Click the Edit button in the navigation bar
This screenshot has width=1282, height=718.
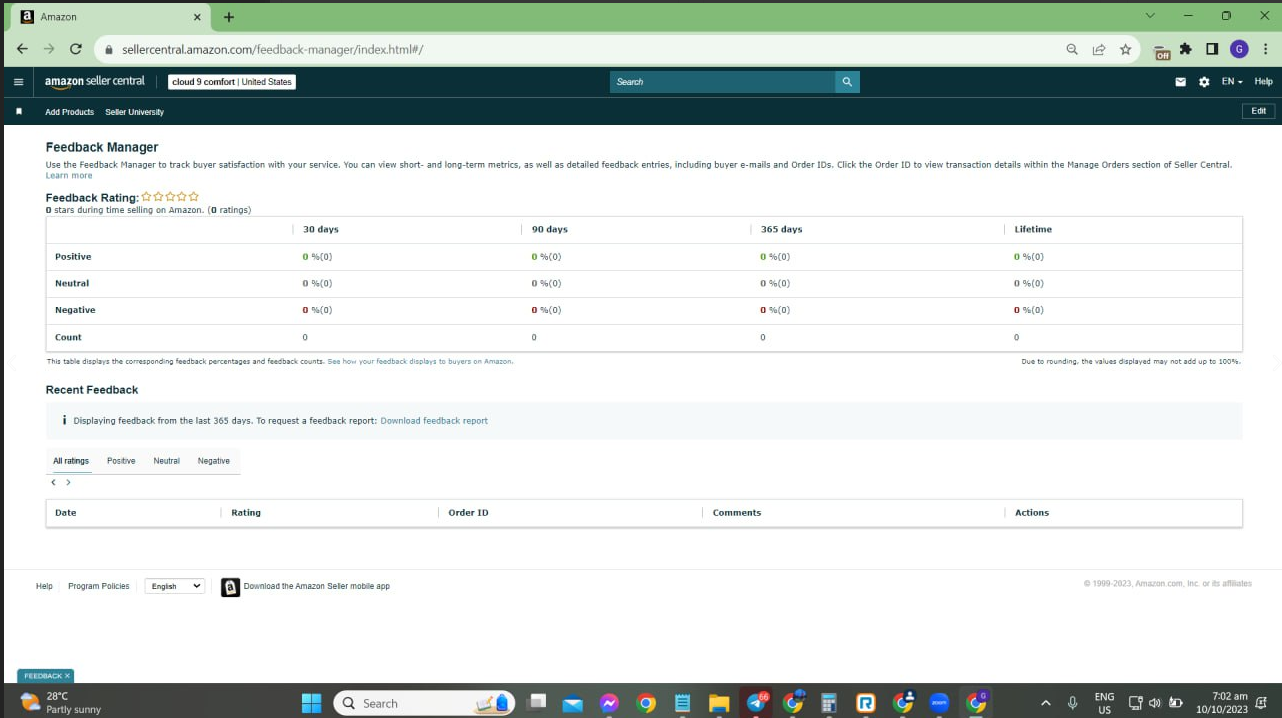click(1258, 111)
